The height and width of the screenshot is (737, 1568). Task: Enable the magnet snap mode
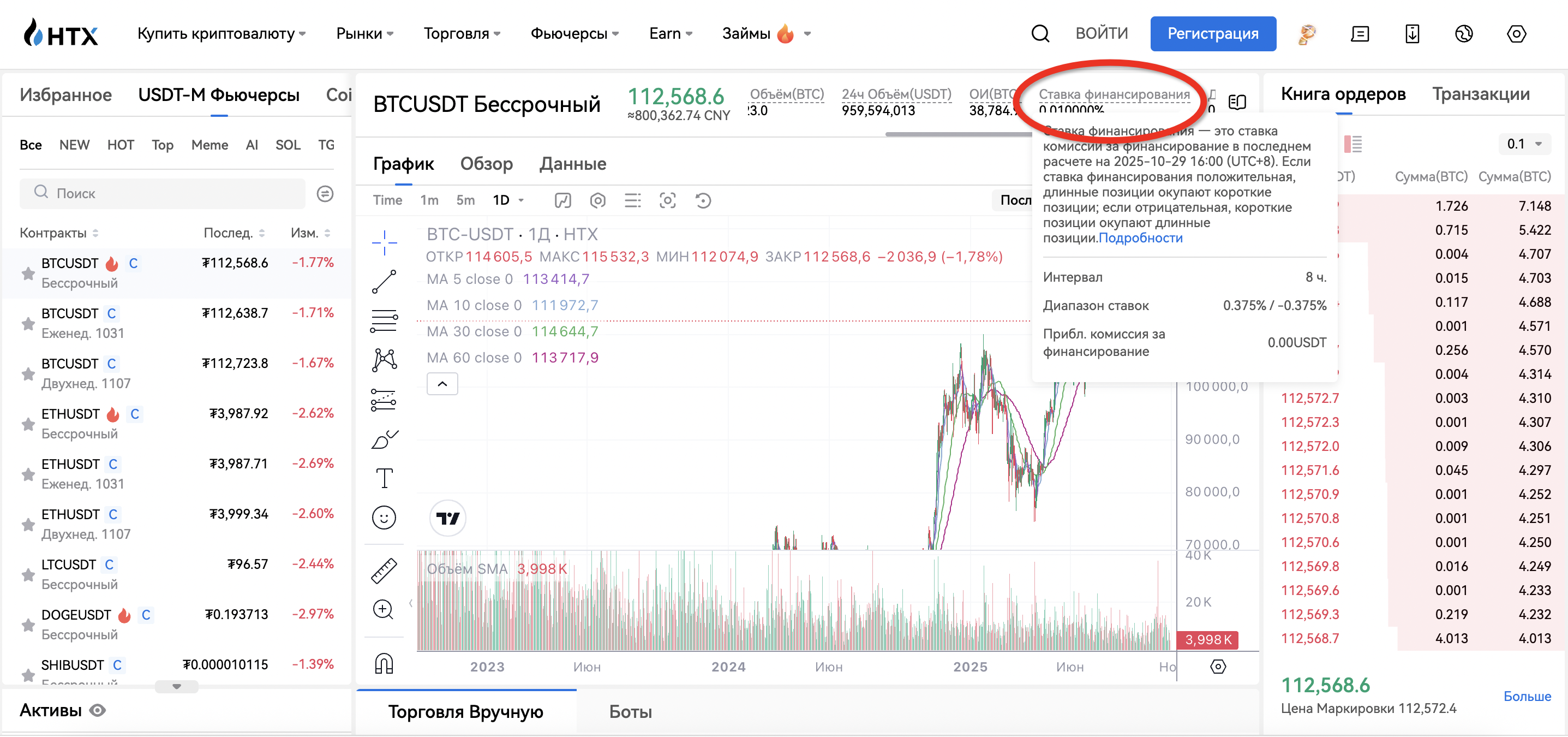tap(384, 663)
